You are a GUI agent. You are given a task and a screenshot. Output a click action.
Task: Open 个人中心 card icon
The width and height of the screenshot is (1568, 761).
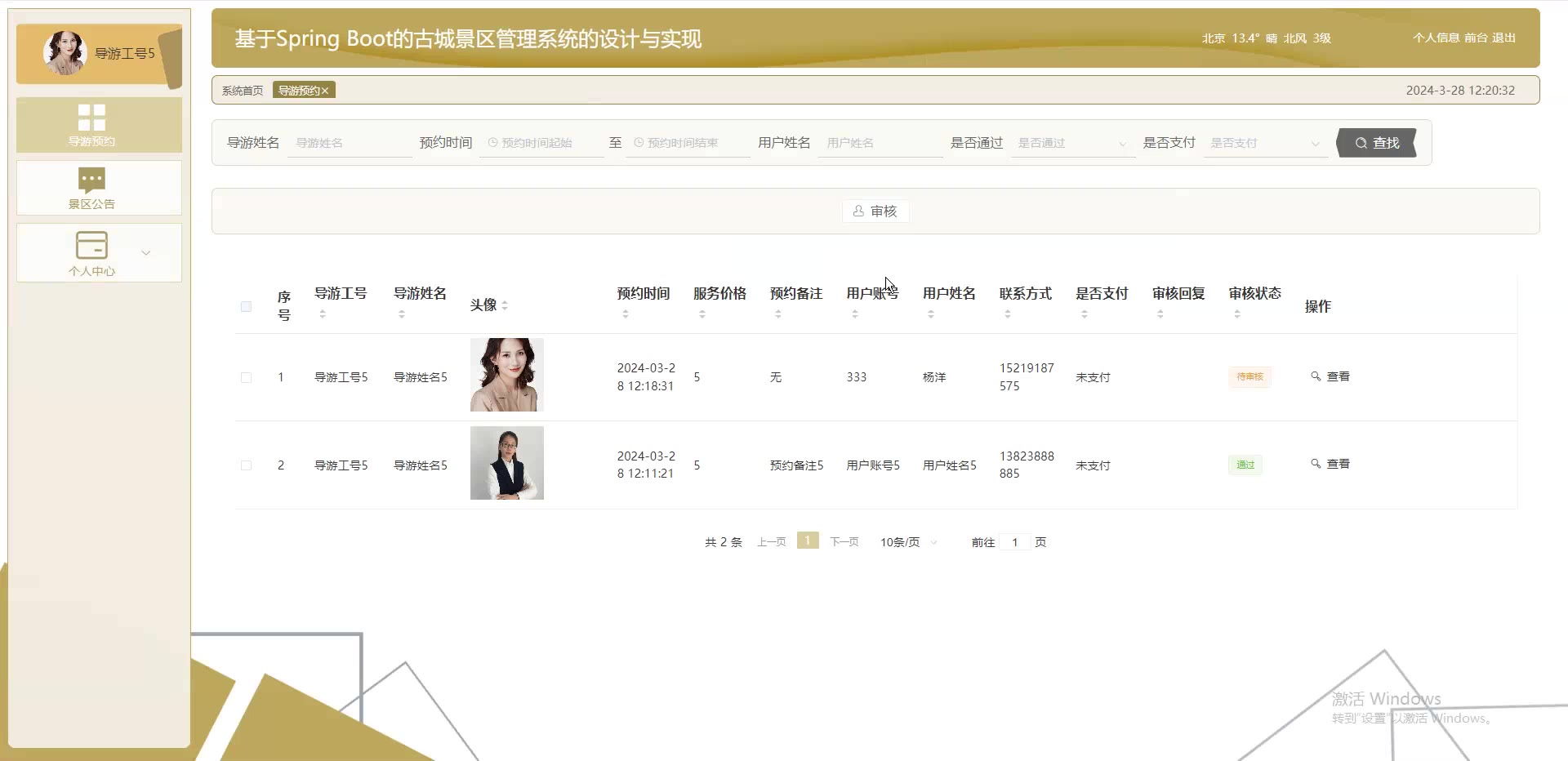tap(91, 245)
